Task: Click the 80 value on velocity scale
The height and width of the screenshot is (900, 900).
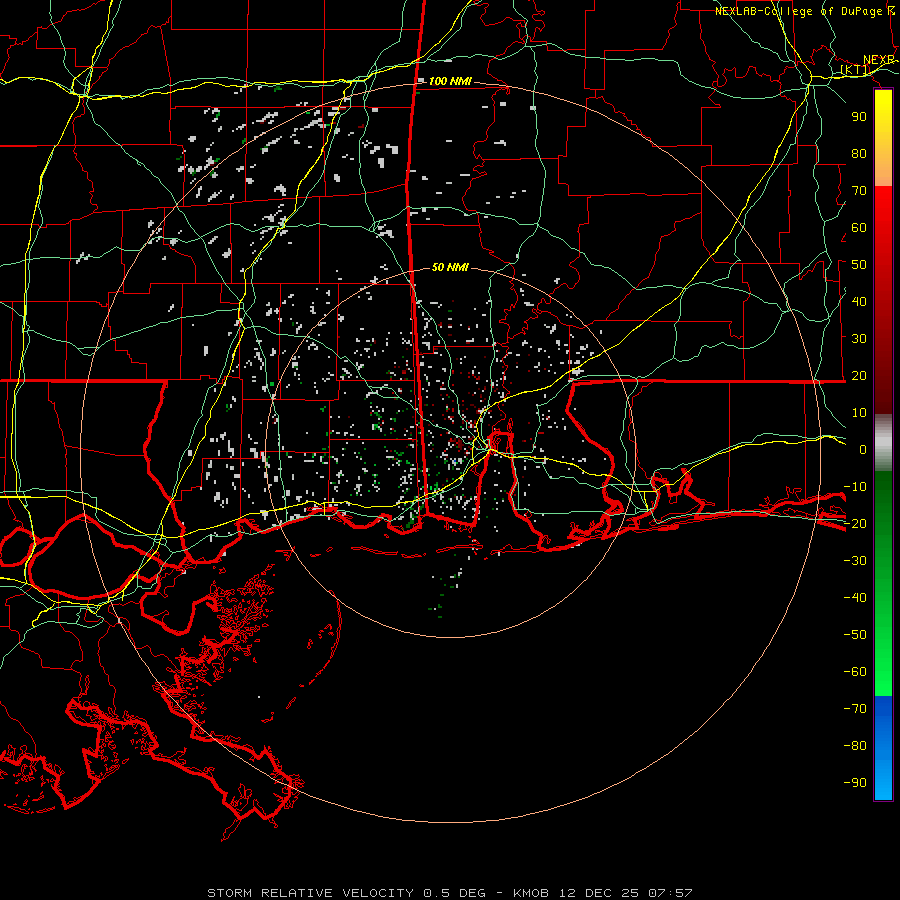Action: coord(859,153)
